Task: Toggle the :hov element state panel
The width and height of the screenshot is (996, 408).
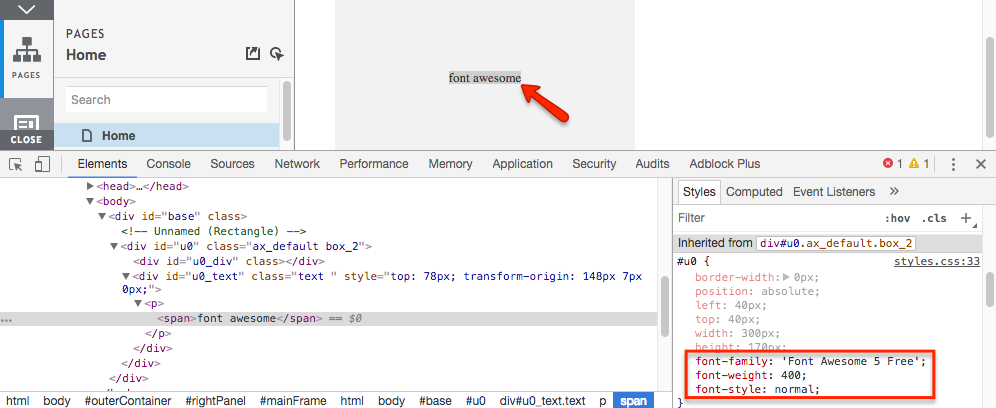Action: [897, 218]
